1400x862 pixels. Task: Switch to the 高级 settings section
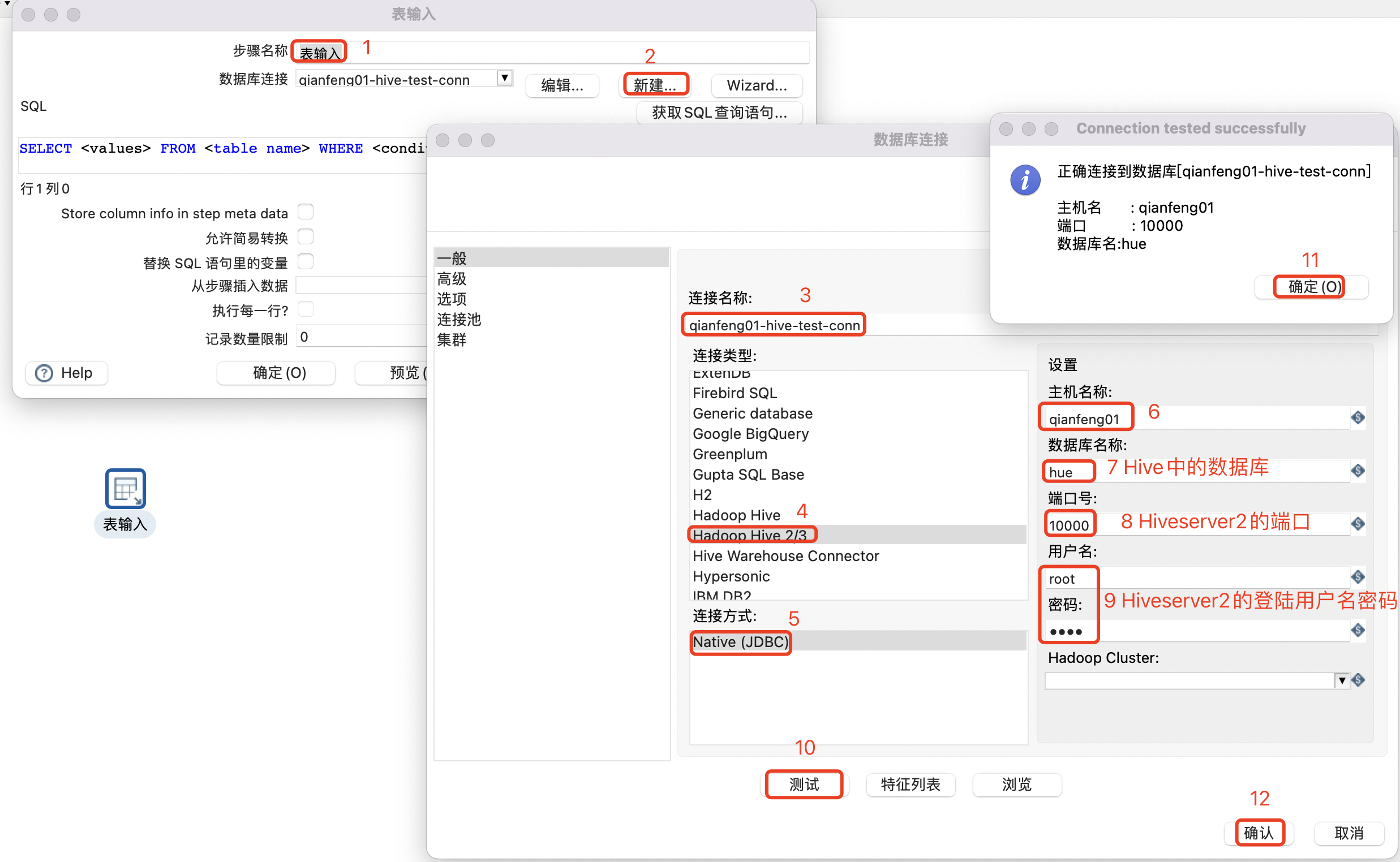click(452, 279)
